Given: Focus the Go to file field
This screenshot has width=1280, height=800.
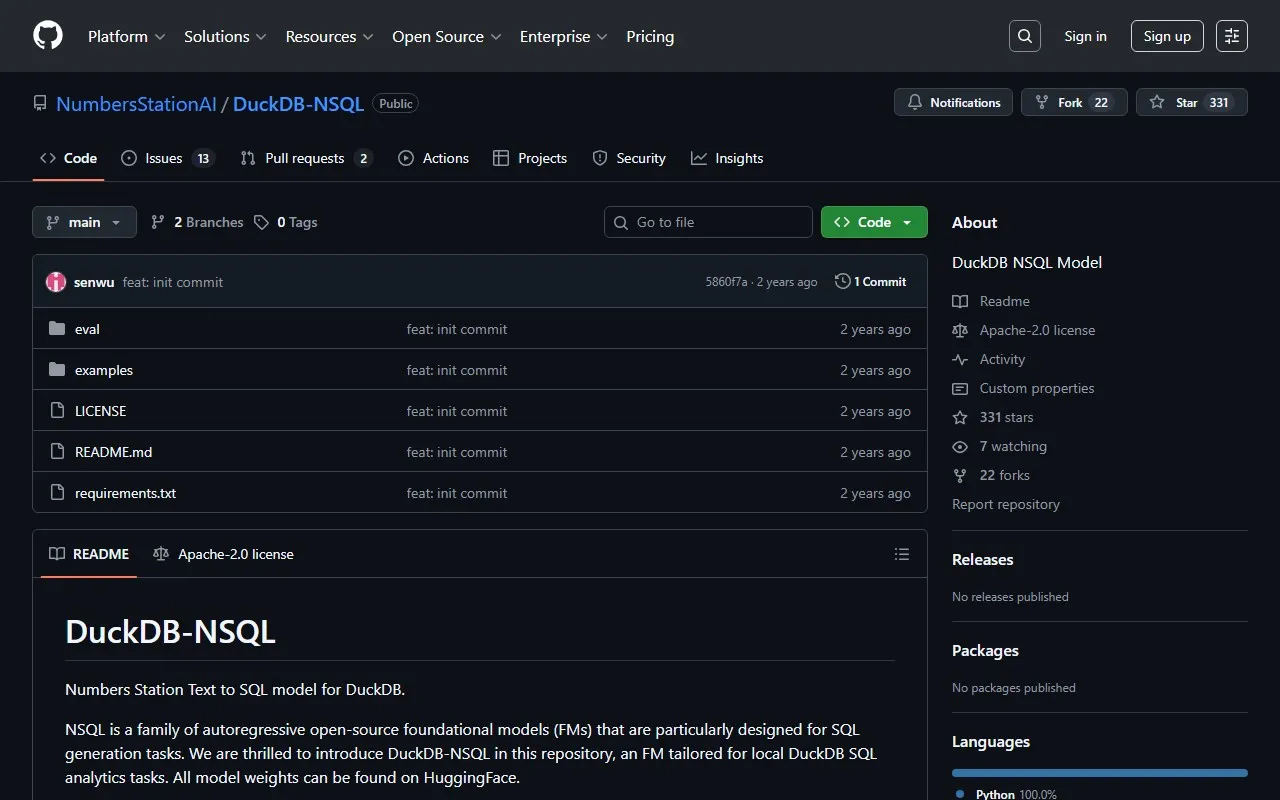Looking at the screenshot, I should pyautogui.click(x=708, y=222).
